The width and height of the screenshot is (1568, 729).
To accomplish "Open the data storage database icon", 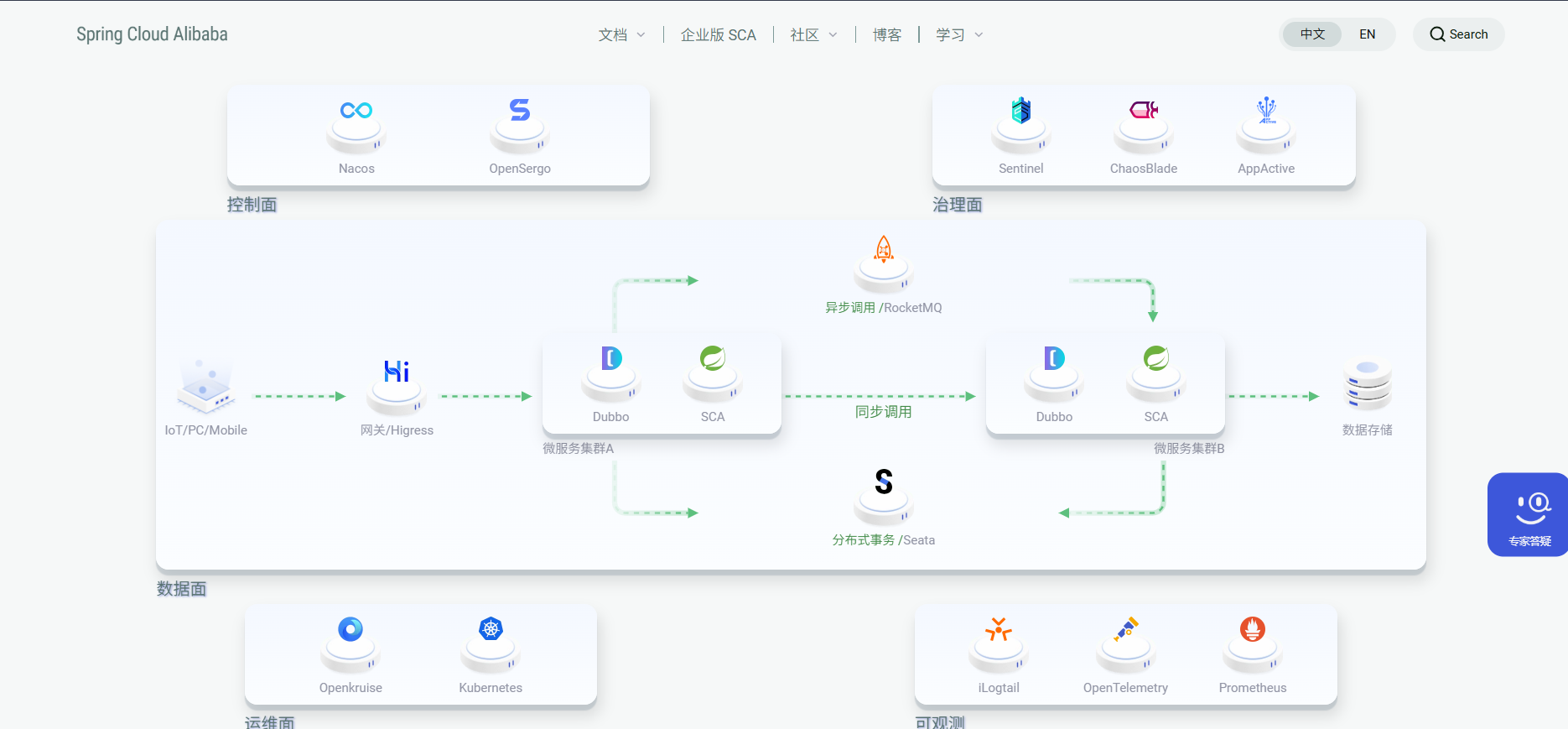I will 1368,384.
